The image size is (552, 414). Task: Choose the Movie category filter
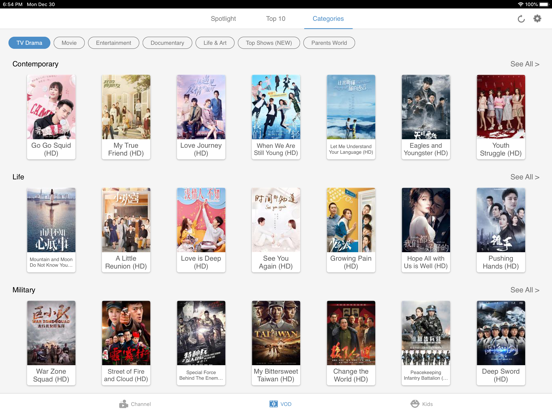69,43
